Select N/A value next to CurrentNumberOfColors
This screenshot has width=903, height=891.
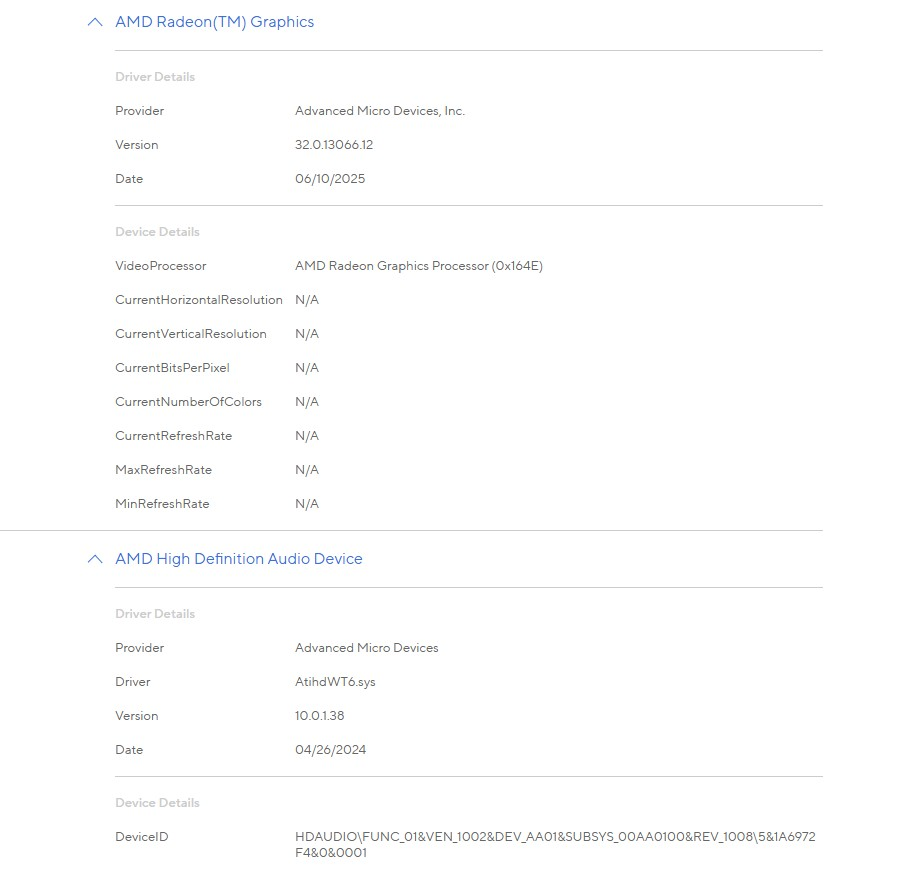tap(306, 401)
